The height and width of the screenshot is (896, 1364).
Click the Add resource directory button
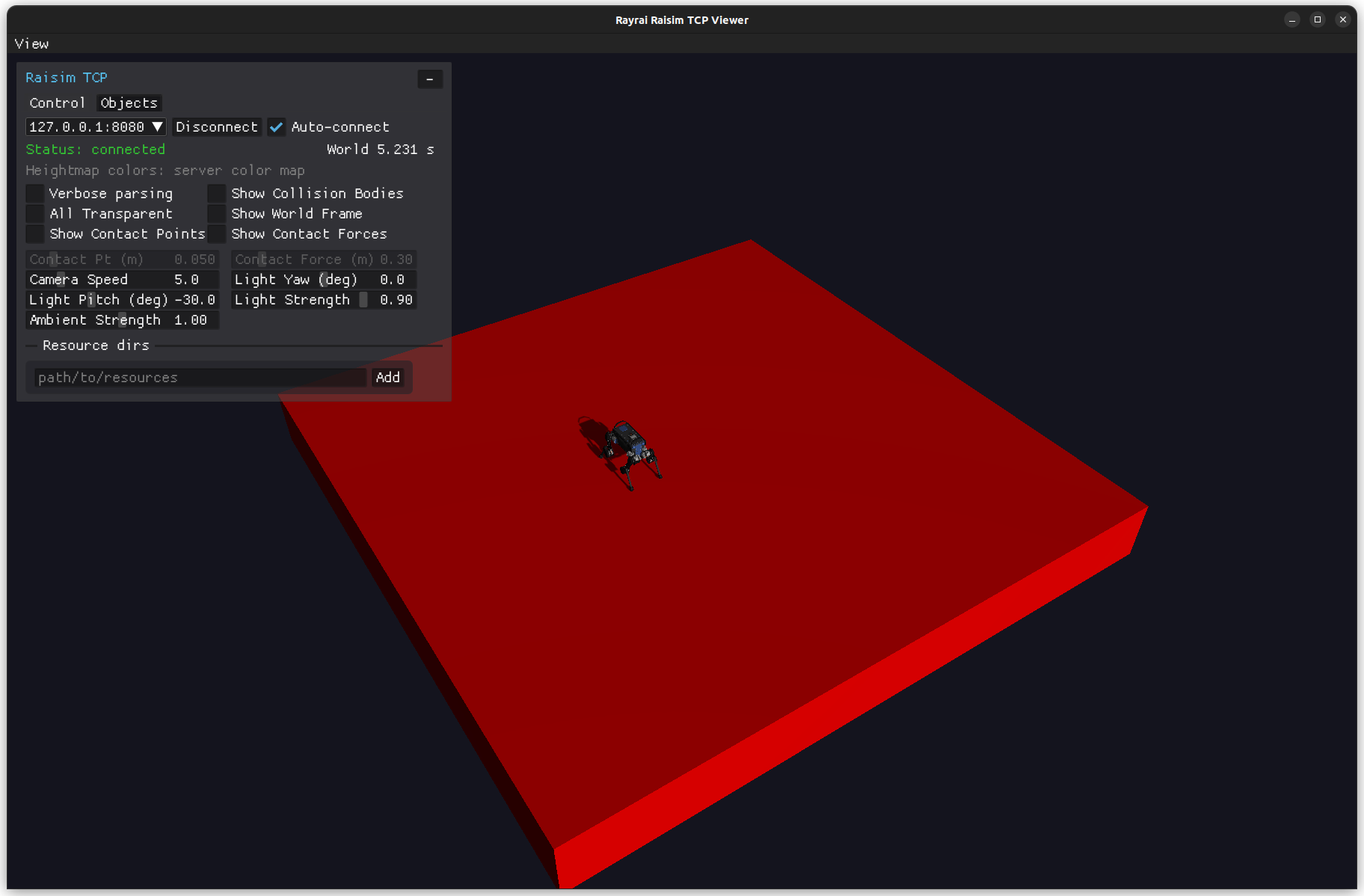pos(387,377)
